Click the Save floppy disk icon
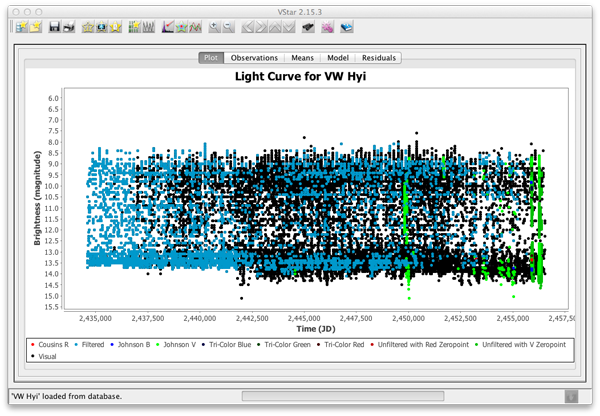600x416 pixels. point(55,27)
